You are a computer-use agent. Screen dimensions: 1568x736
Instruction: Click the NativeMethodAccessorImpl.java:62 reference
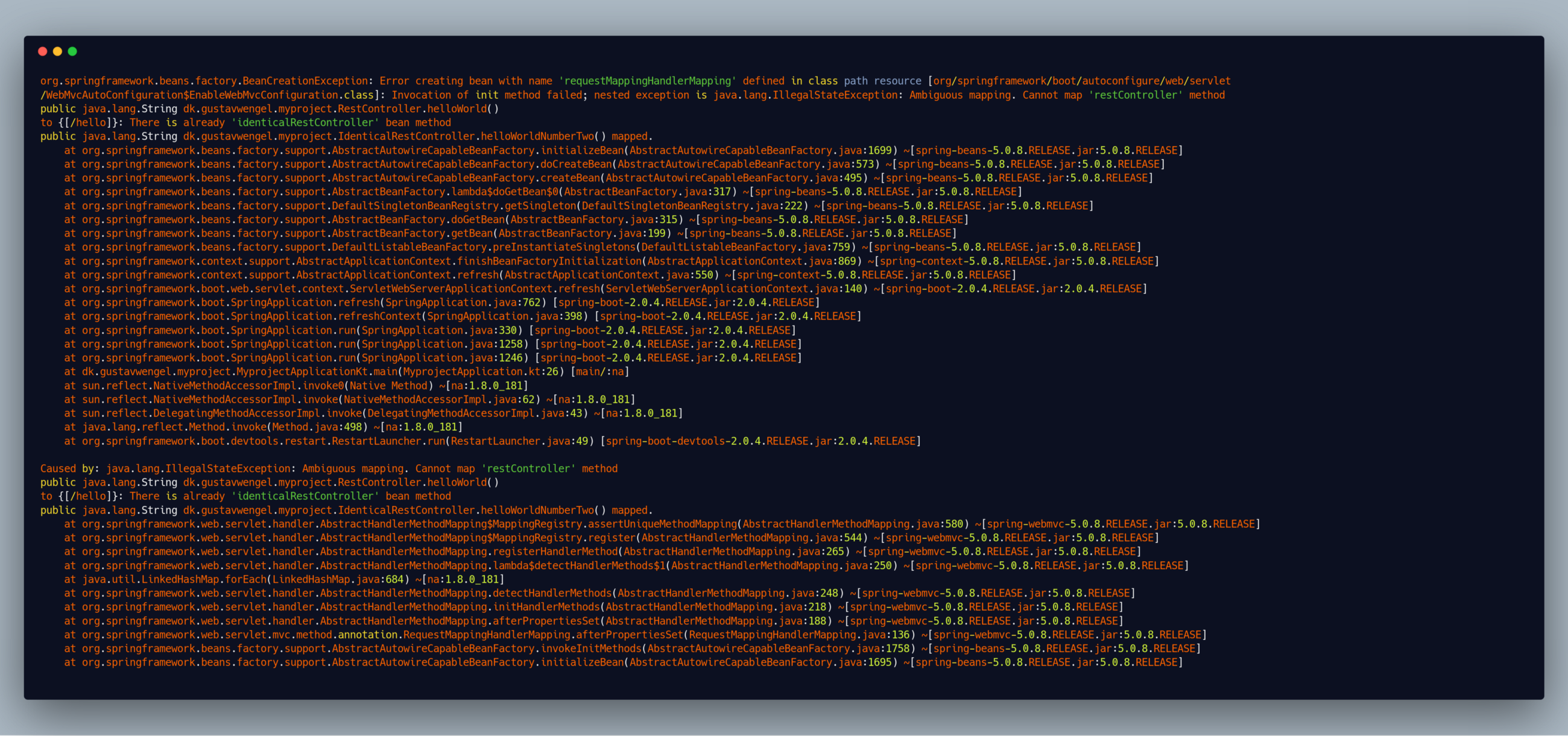click(438, 400)
